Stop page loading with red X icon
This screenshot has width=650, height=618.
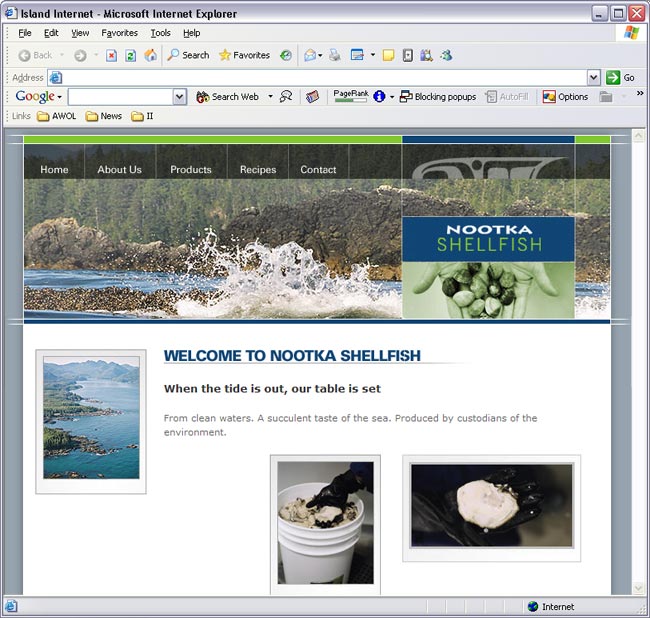(x=111, y=56)
